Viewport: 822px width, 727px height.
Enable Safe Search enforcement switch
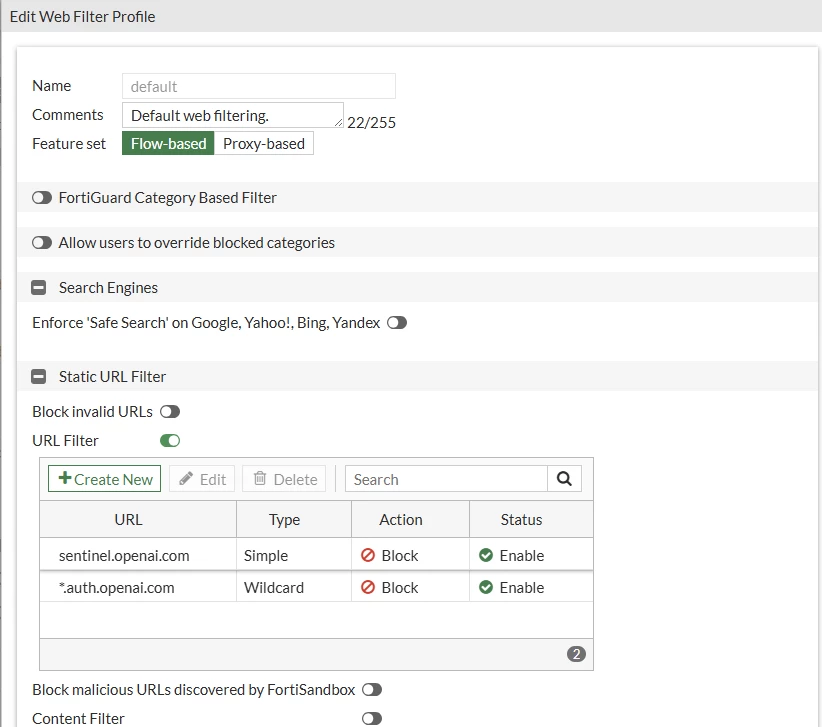pos(397,323)
